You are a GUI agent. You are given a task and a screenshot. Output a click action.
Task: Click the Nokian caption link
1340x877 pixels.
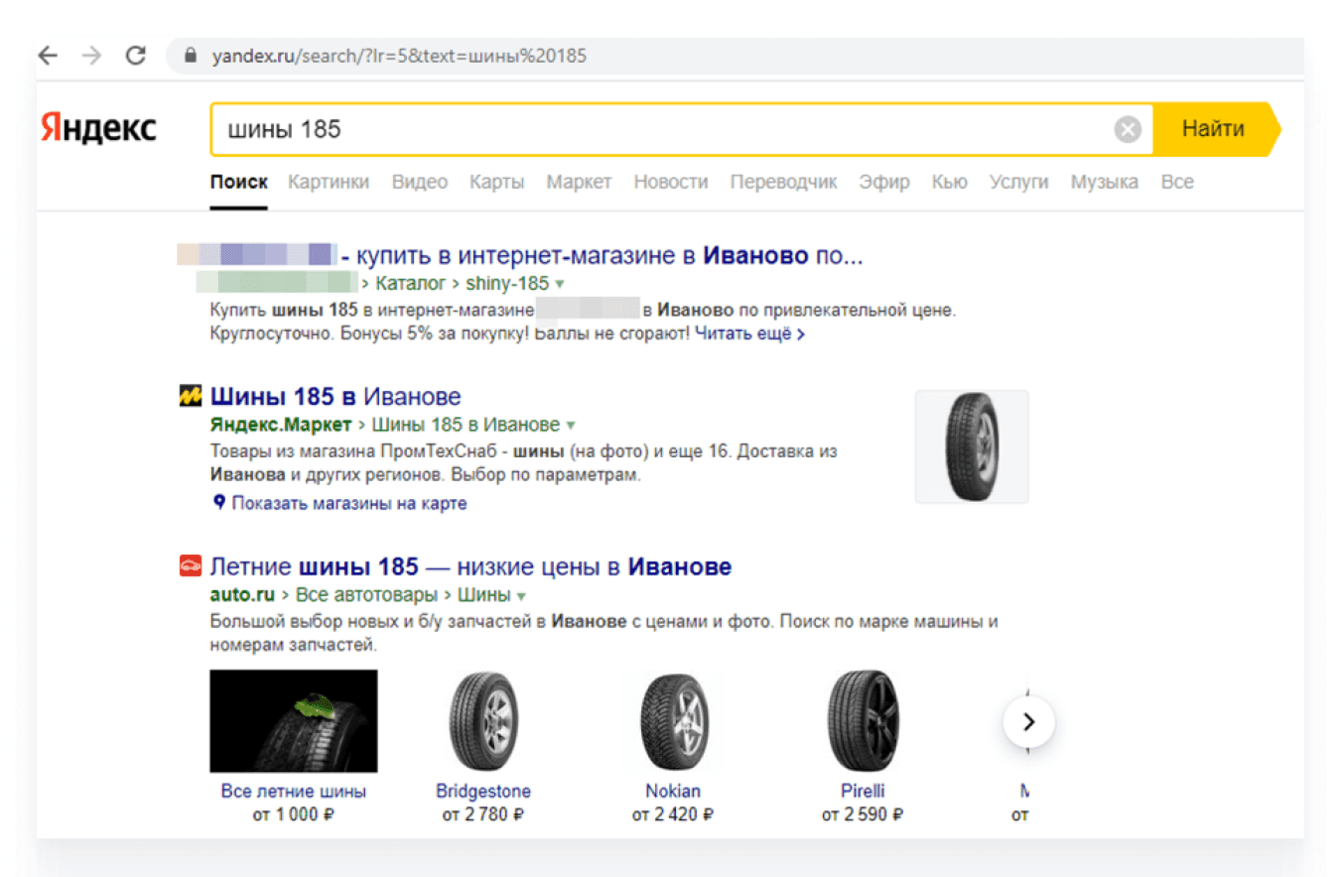coord(673,791)
